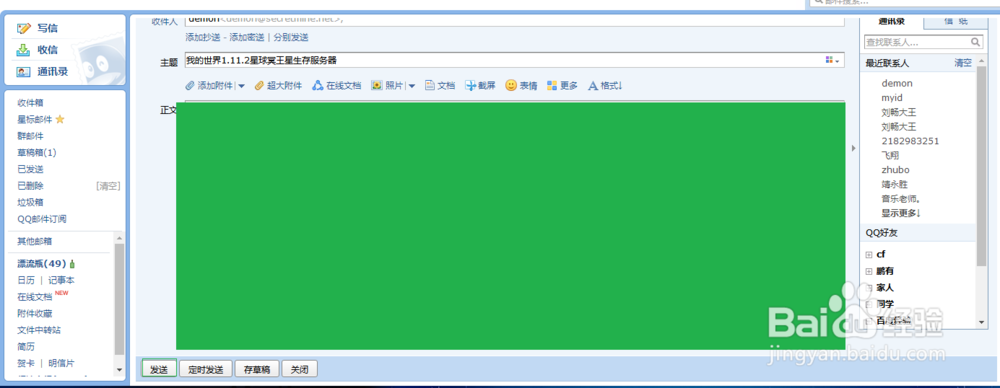Save draft with 存草稿 button

[258, 369]
